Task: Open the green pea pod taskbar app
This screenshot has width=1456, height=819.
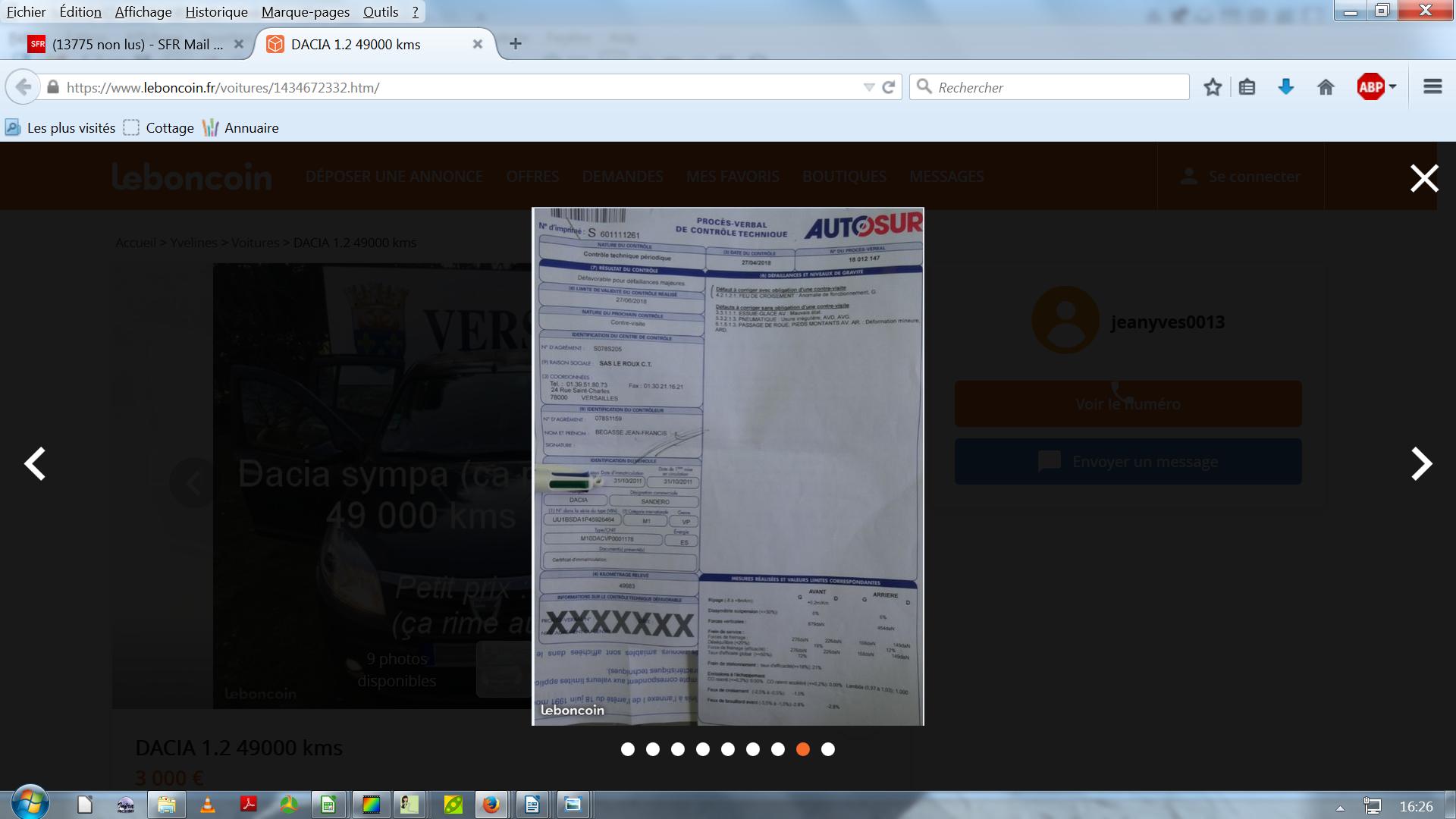Action: [453, 805]
